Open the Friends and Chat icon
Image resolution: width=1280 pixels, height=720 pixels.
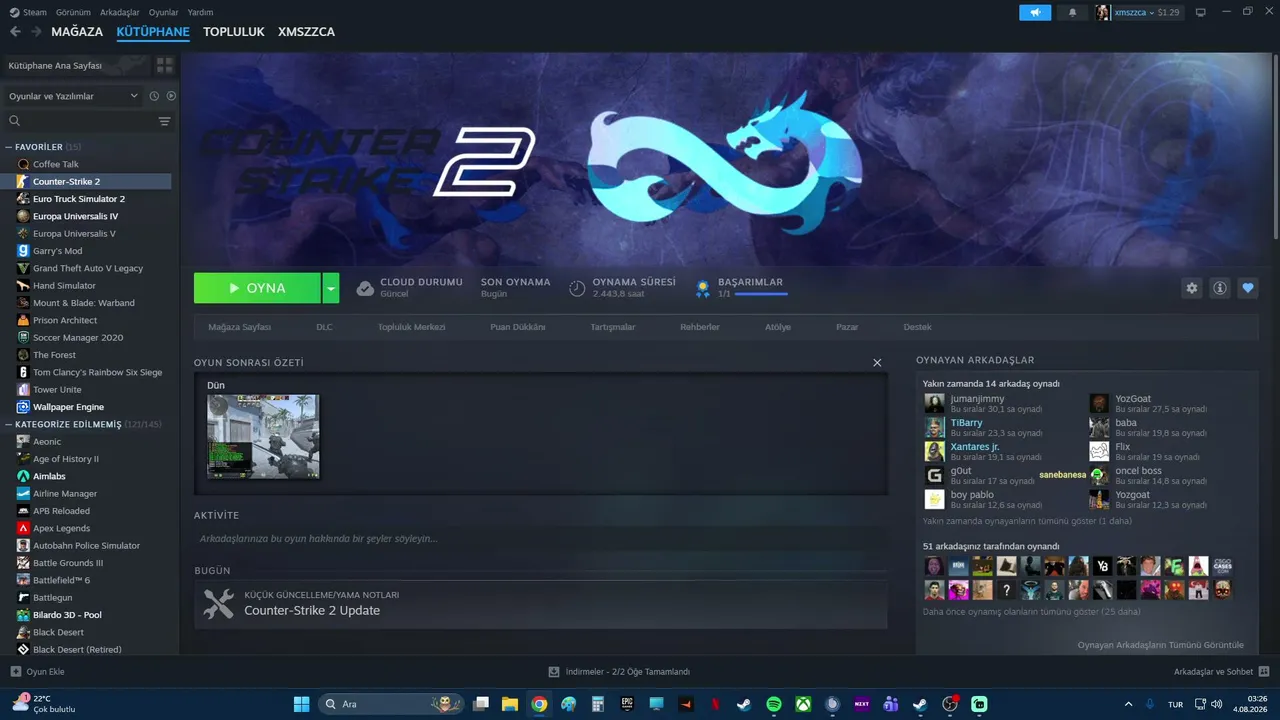(1264, 672)
